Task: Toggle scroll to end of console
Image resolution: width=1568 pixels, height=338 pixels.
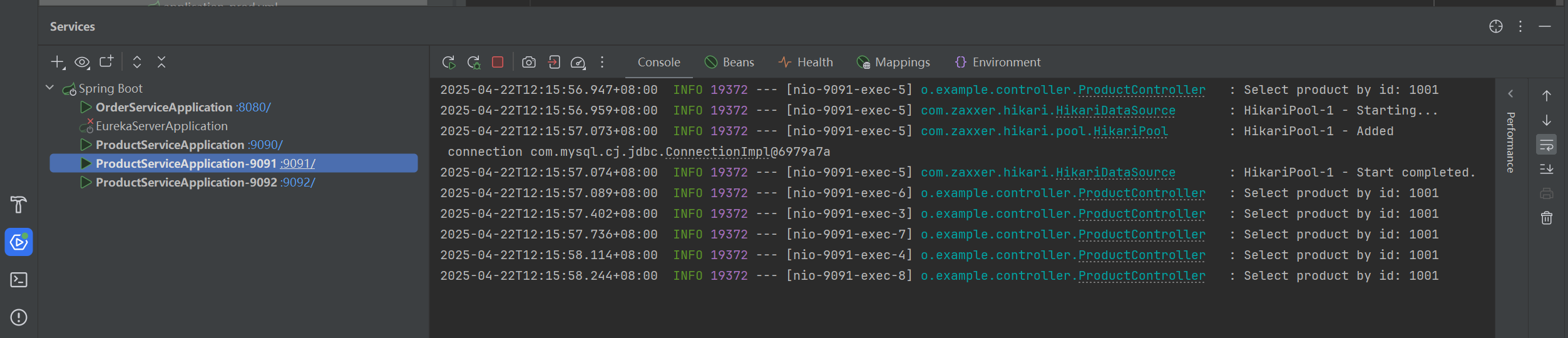Action: point(1546,169)
